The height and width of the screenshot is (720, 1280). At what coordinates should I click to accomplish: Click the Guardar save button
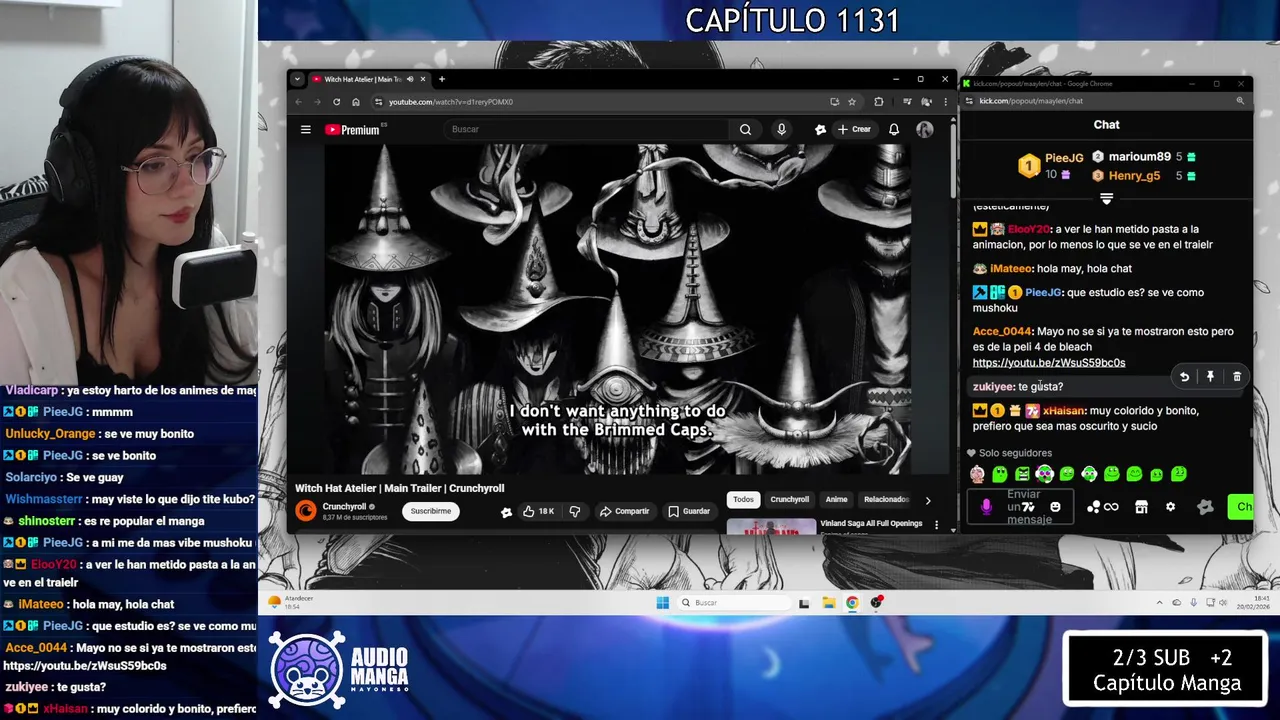(689, 511)
